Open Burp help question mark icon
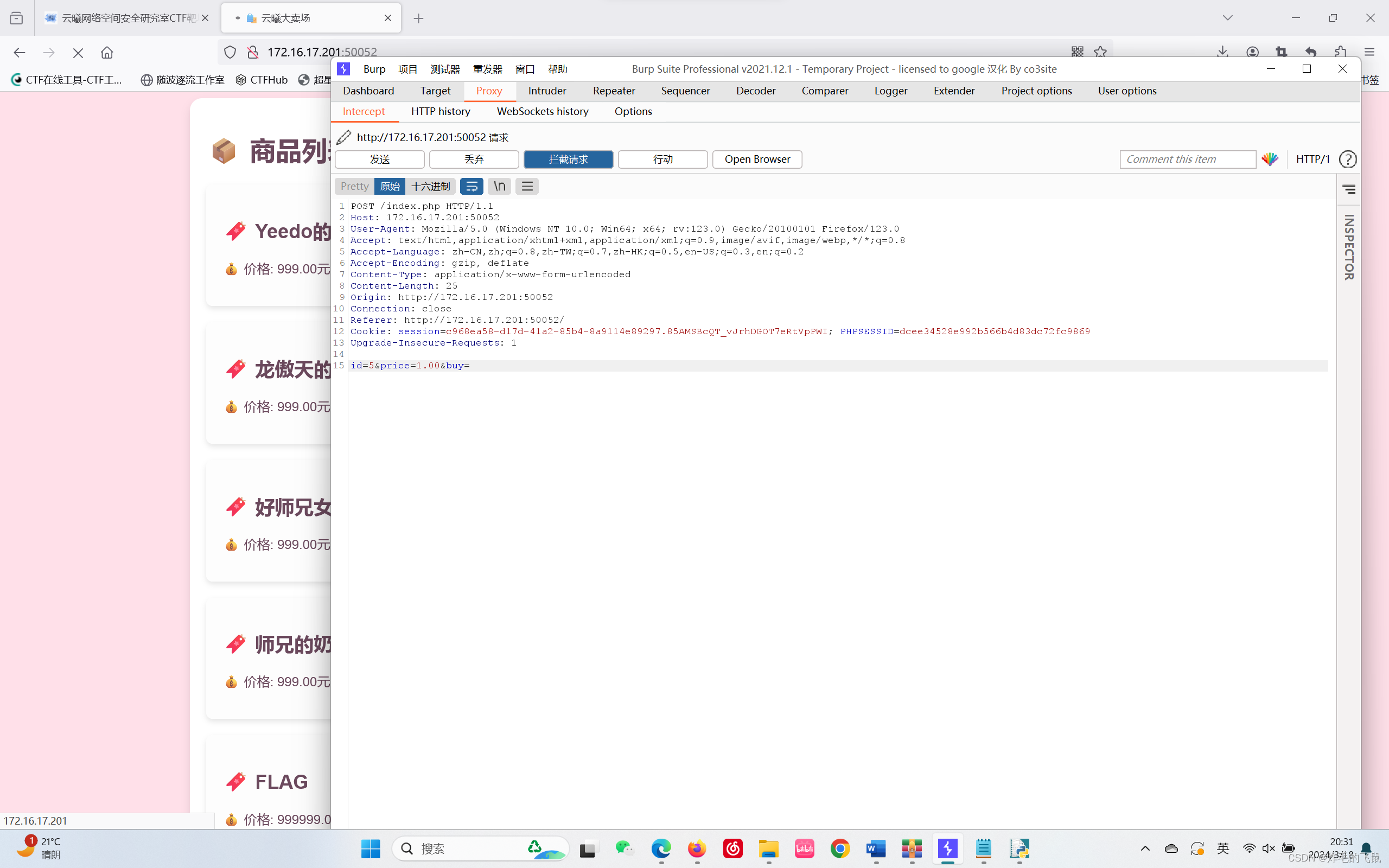The width and height of the screenshot is (1389, 868). [1348, 159]
